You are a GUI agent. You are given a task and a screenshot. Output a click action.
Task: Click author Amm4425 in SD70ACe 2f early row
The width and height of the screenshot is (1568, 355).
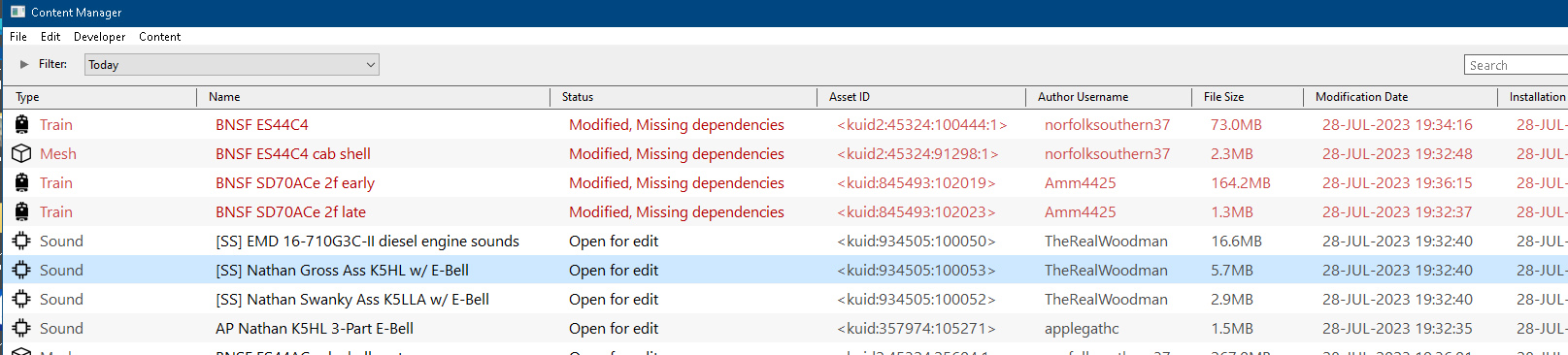coord(1081,182)
